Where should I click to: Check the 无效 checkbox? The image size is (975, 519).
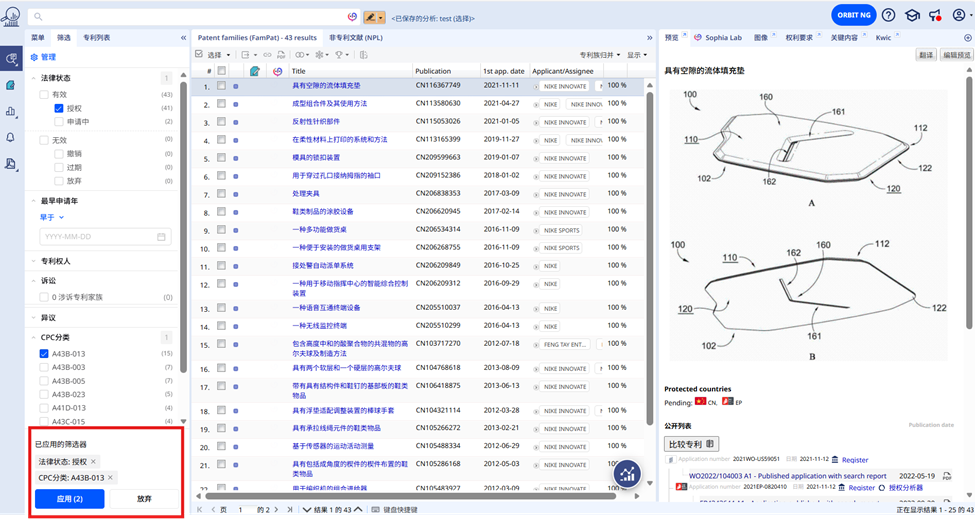(44, 140)
